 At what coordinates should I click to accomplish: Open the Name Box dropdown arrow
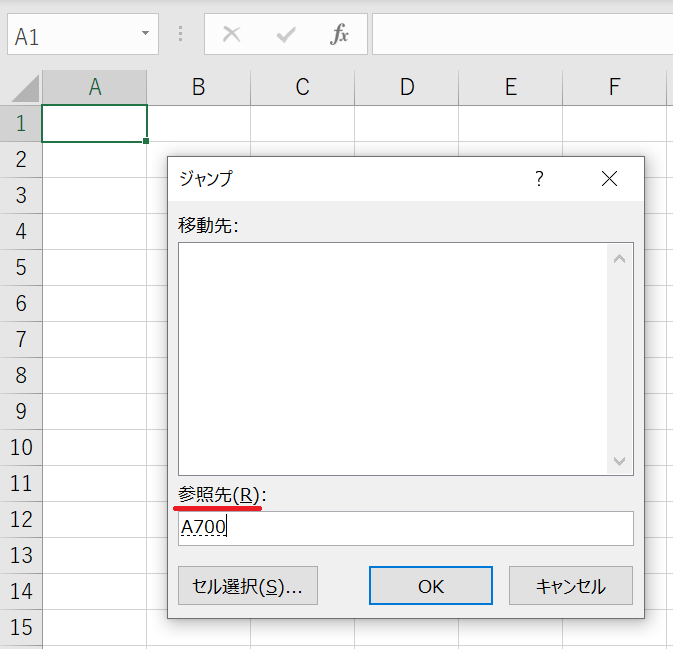146,35
